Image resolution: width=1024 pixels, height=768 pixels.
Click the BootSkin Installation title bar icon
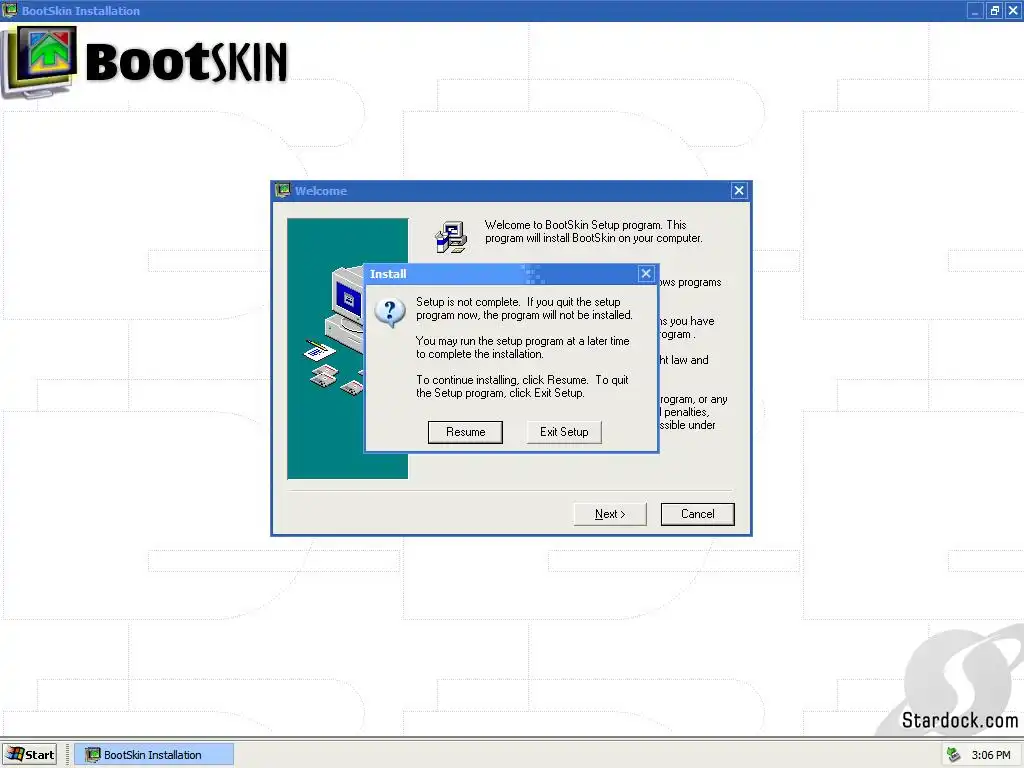pos(10,10)
